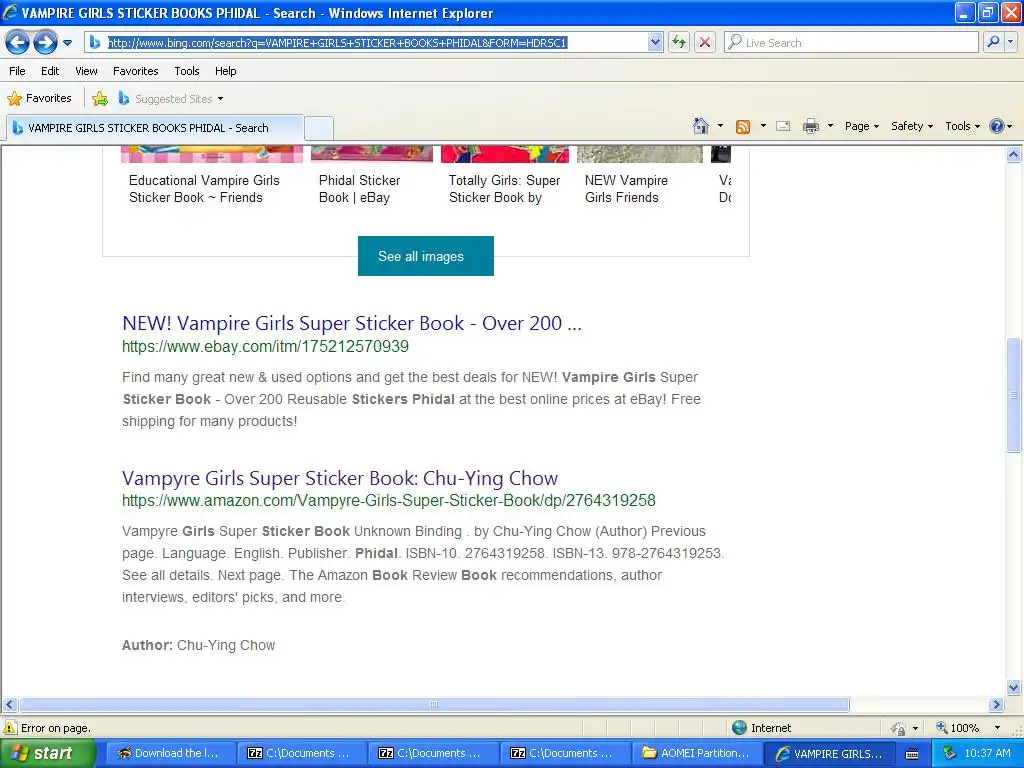Switch to AOMEI Partition taskbar window
Image resolution: width=1024 pixels, height=768 pixels.
point(696,753)
